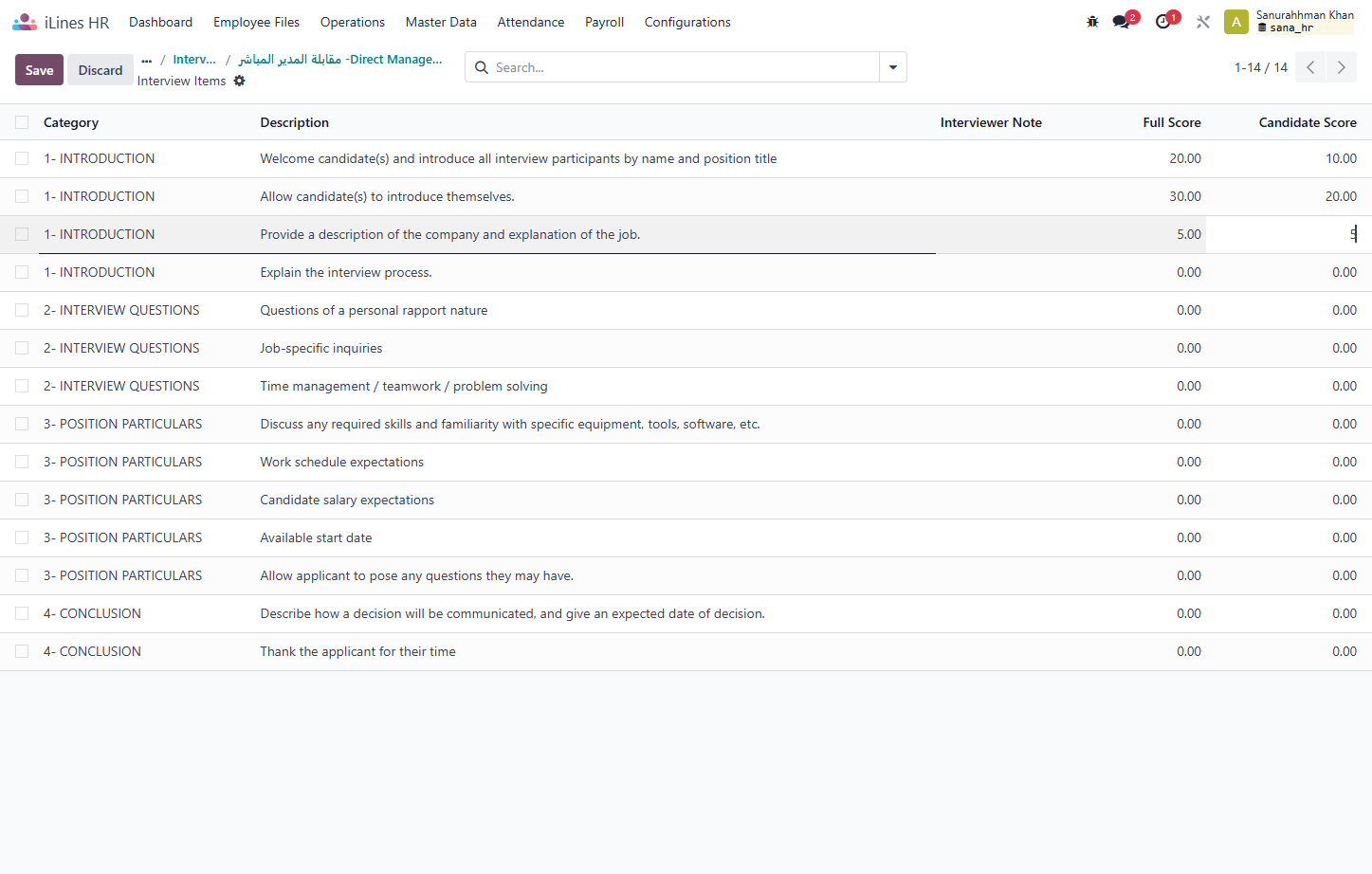Click Category cell of 'Available start date' row
Image resolution: width=1372 pixels, height=874 pixels.
click(x=122, y=537)
